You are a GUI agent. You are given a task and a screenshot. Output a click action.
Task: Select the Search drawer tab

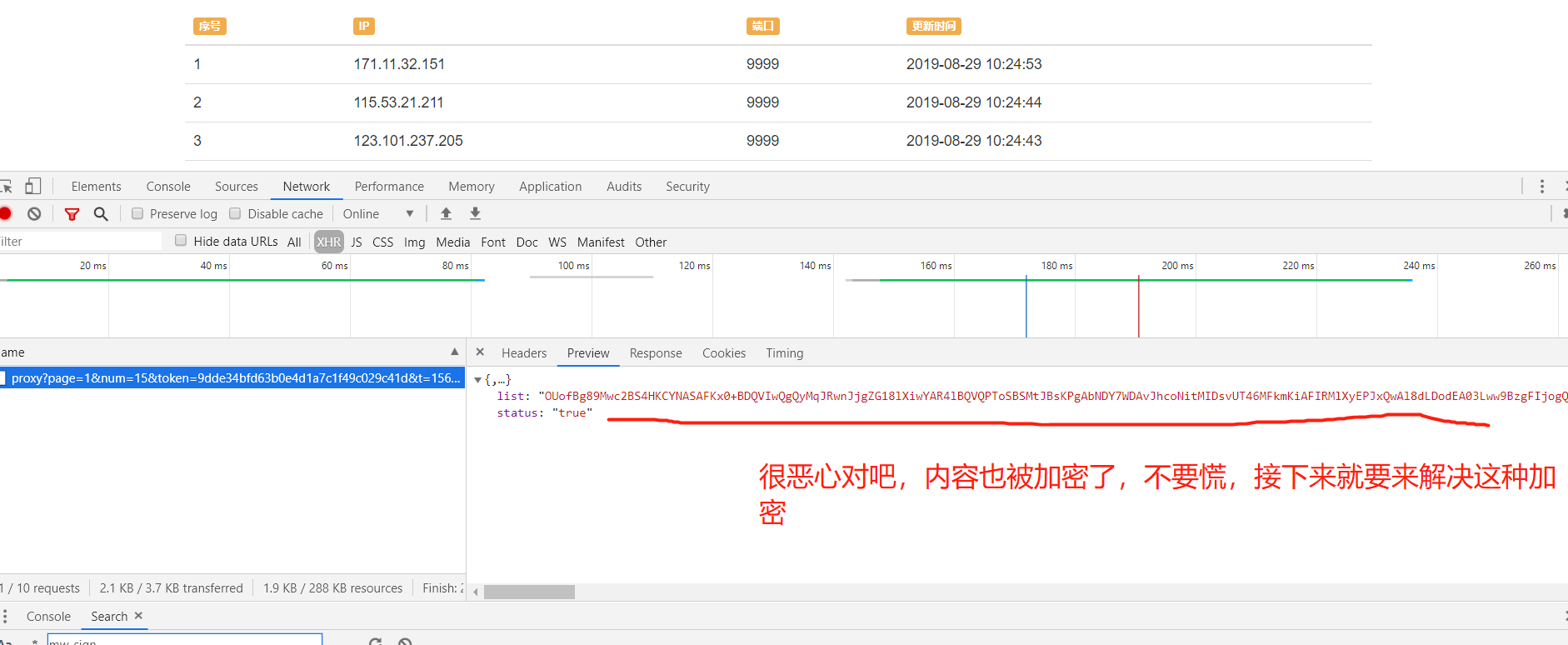pyautogui.click(x=109, y=617)
